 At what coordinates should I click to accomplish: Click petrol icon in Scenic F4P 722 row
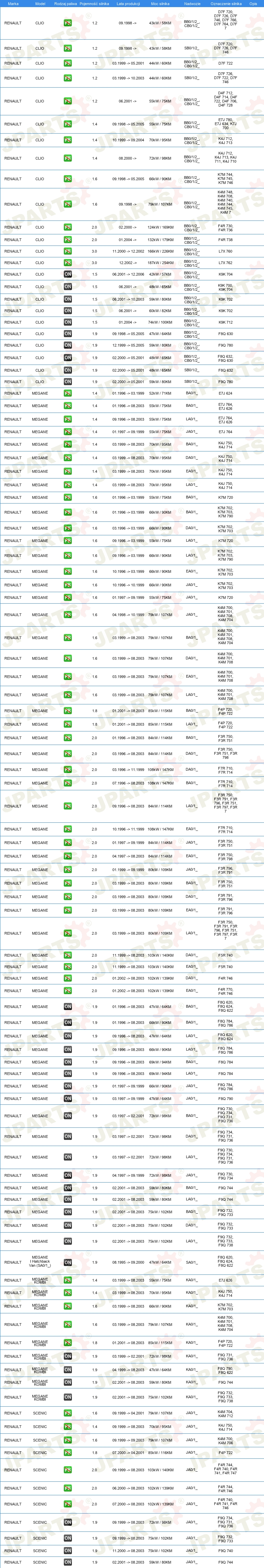[x=68, y=1452]
